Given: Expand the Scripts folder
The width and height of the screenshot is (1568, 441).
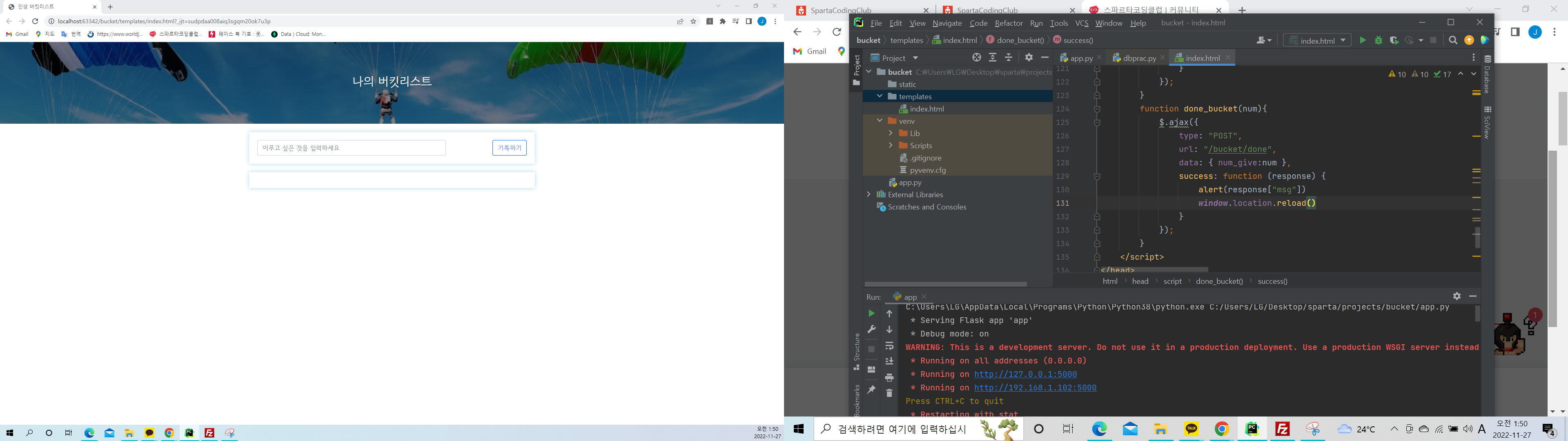Looking at the screenshot, I should pos(891,145).
